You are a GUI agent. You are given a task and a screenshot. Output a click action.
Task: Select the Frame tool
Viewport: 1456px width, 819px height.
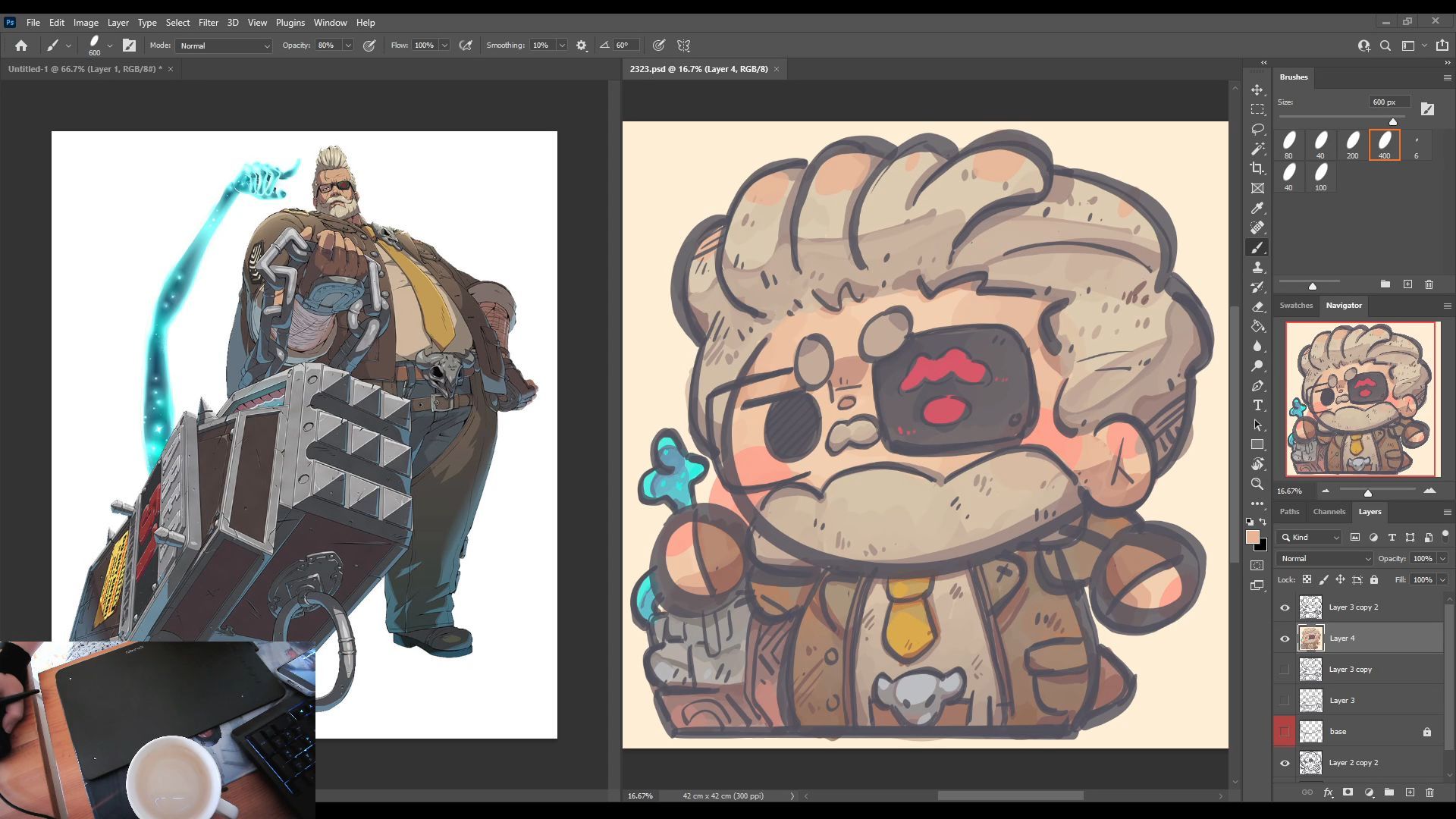click(1257, 188)
